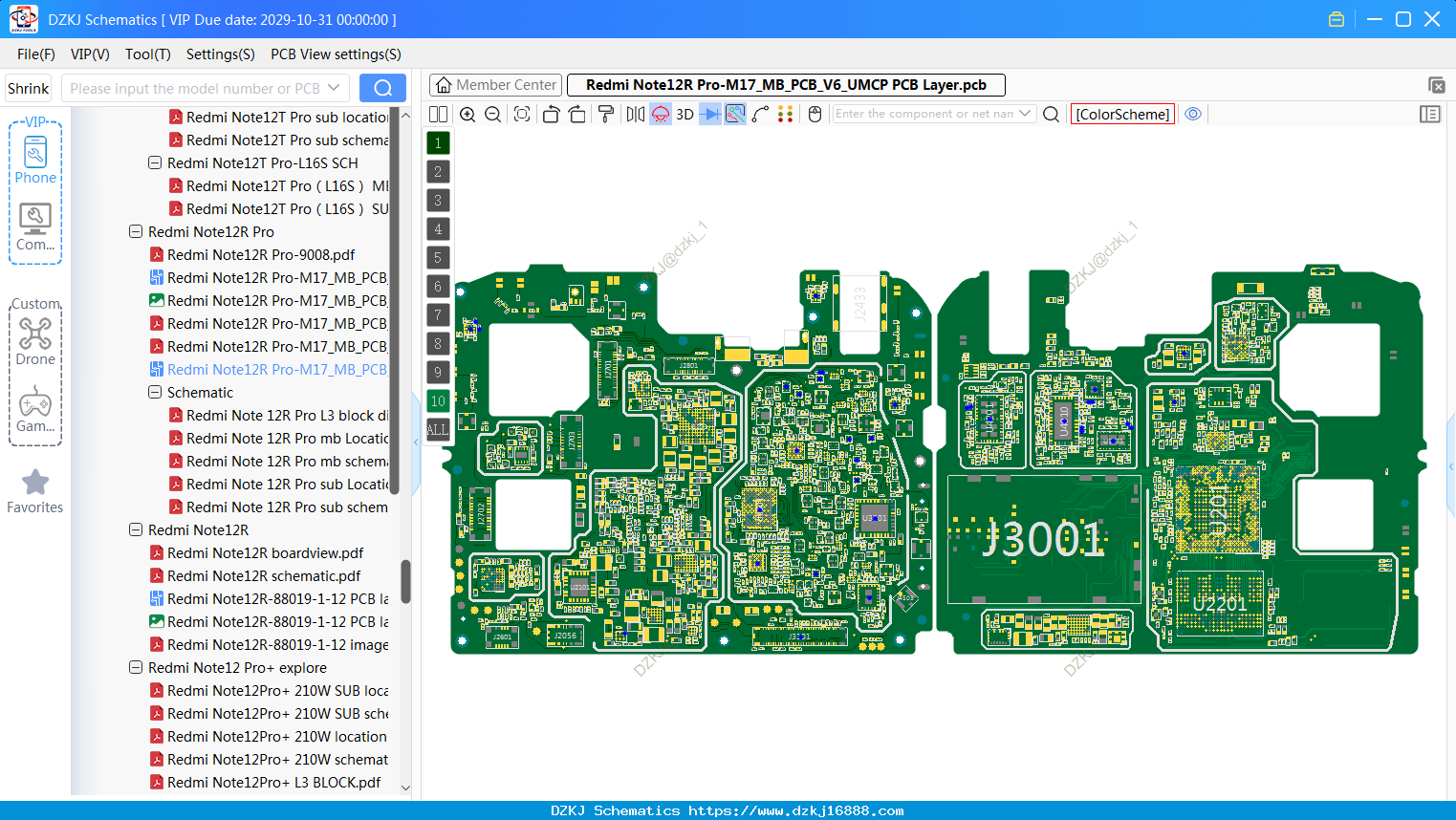Viewport: 1456px width, 820px height.
Task: Select PCB layer 5
Action: (438, 257)
